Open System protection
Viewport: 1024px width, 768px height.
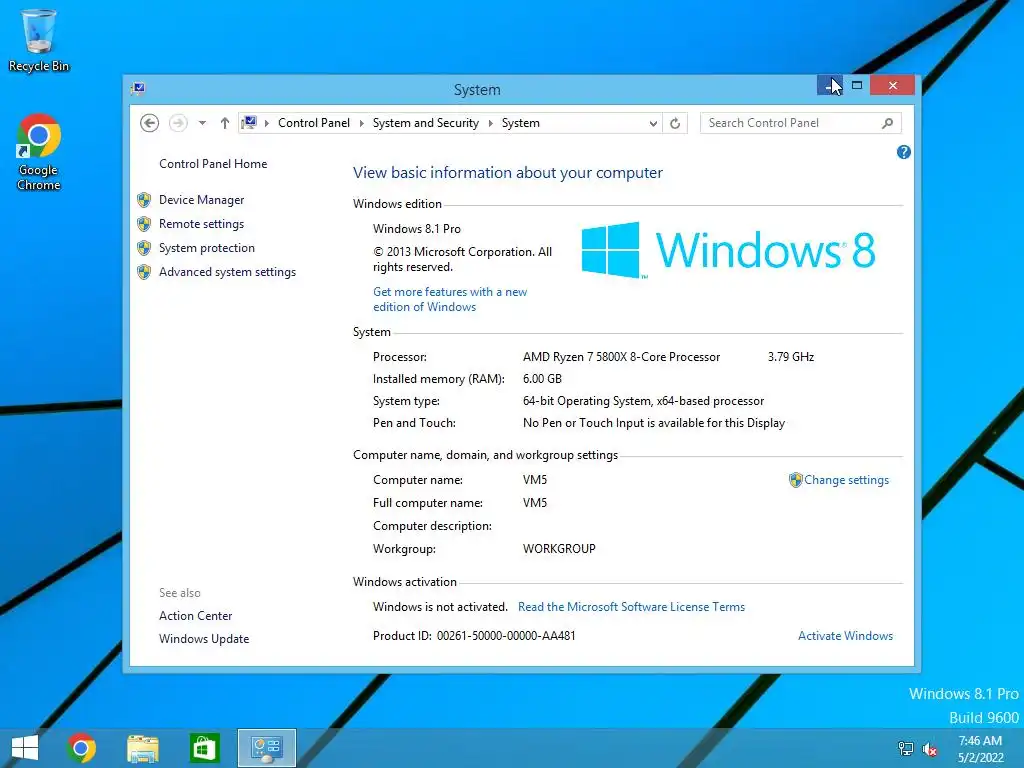pos(206,248)
